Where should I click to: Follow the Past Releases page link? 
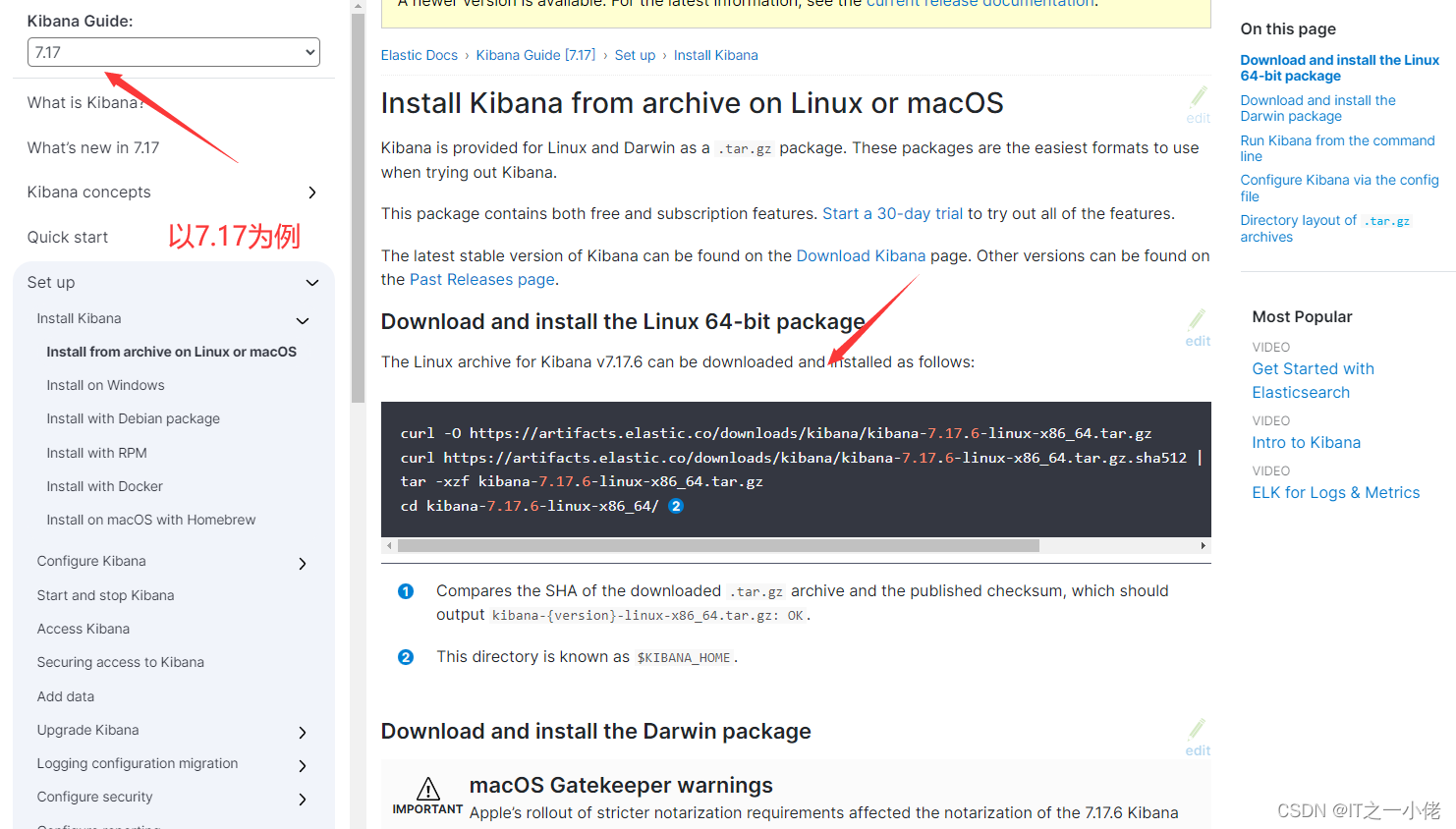[482, 279]
